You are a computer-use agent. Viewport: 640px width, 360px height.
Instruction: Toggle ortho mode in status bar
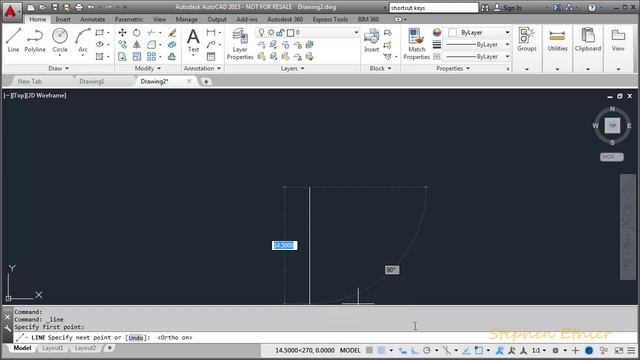point(415,350)
